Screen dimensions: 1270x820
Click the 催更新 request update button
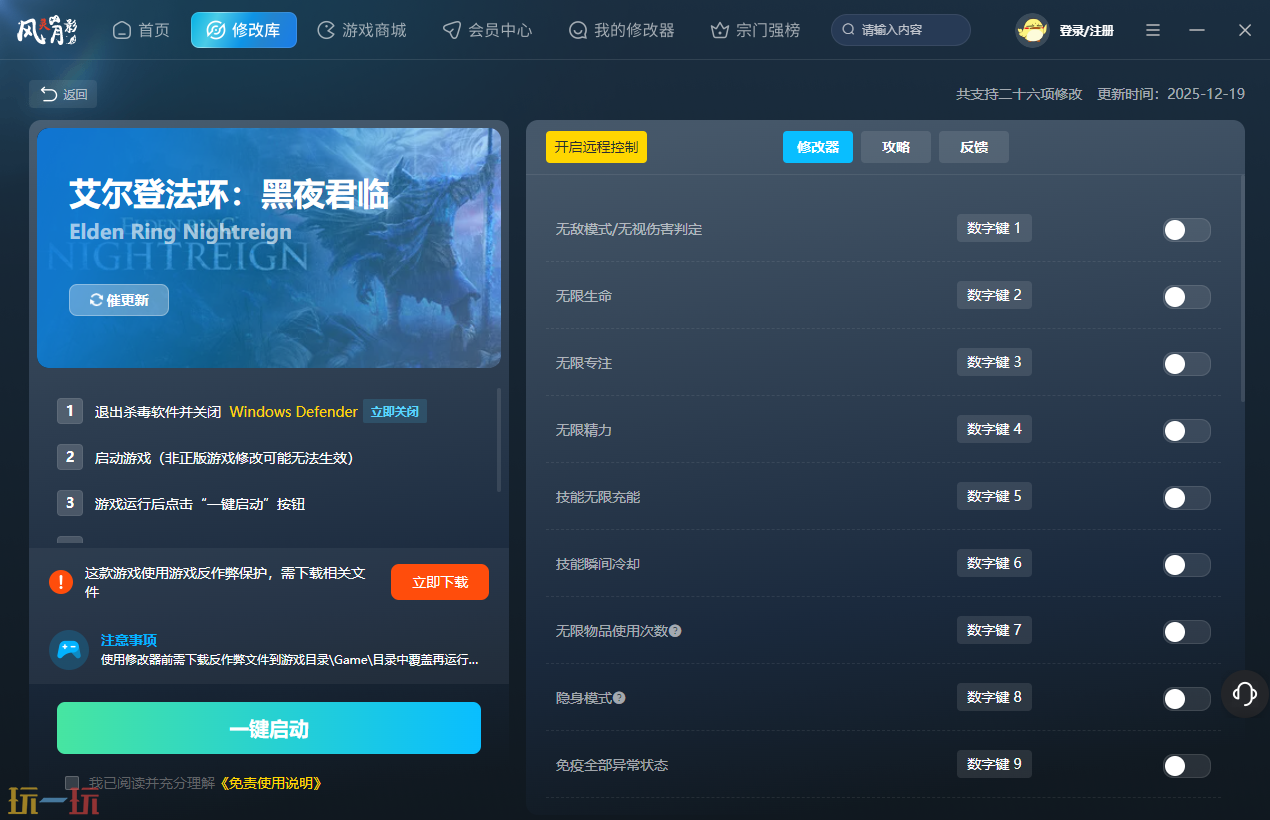(119, 300)
